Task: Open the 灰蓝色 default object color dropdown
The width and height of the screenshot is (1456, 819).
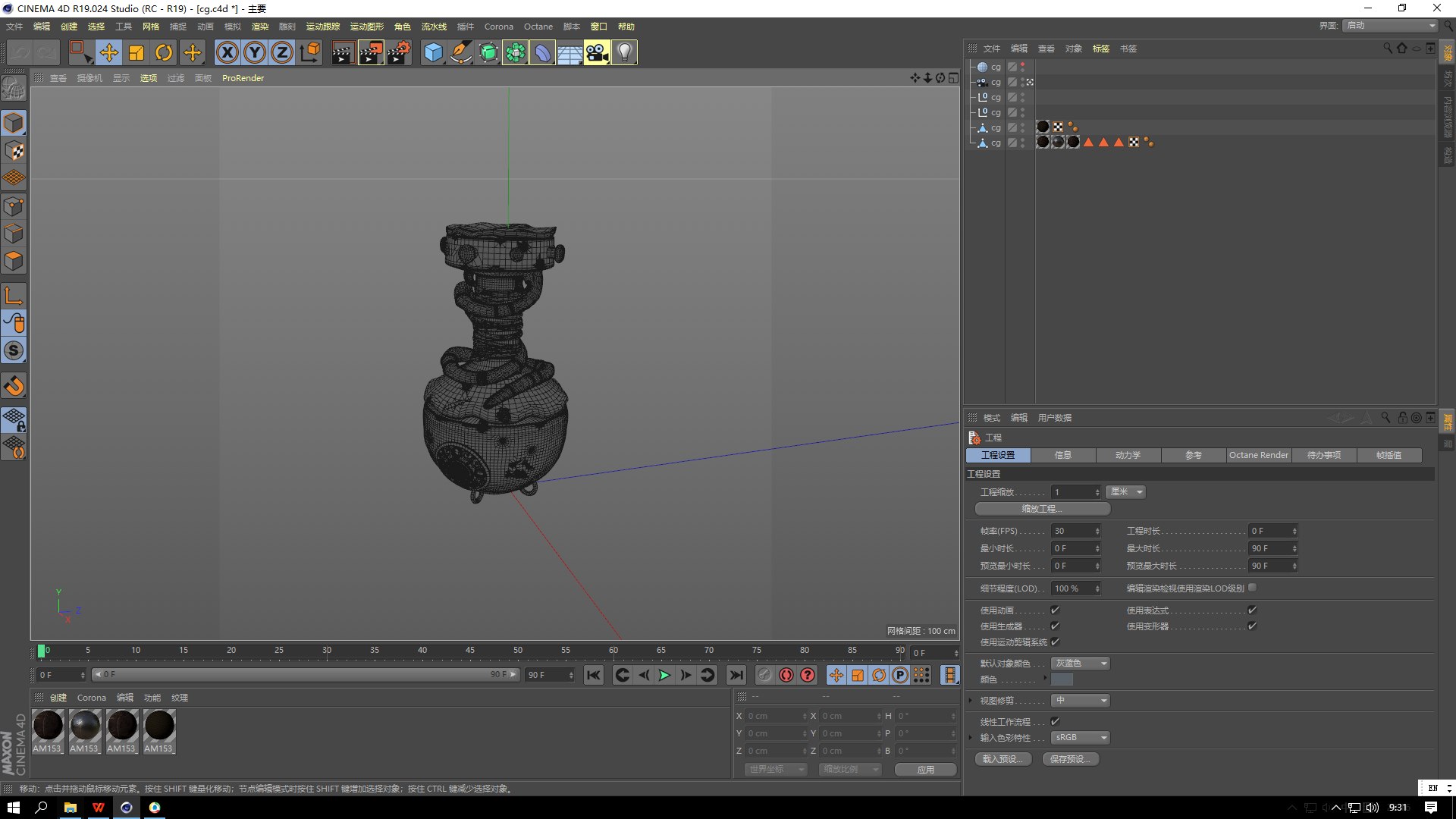Action: tap(1080, 663)
